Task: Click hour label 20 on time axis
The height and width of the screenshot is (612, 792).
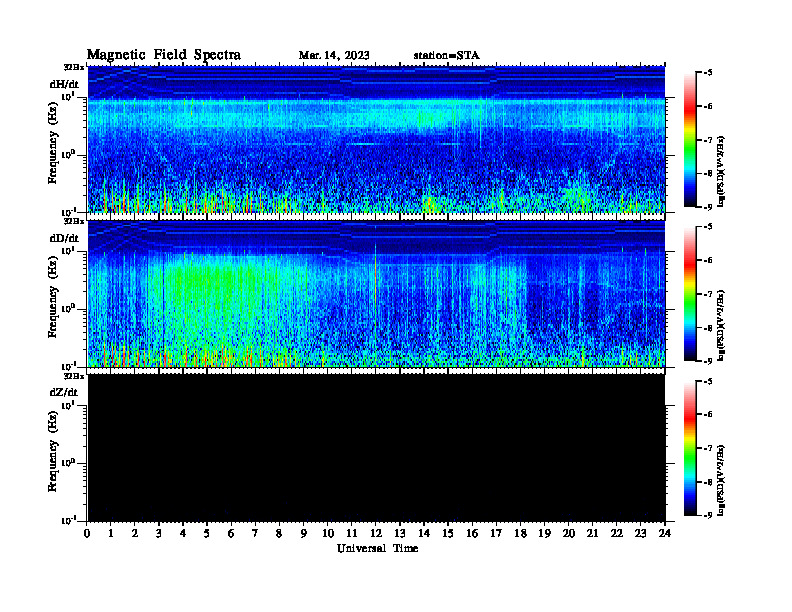Action: click(569, 534)
